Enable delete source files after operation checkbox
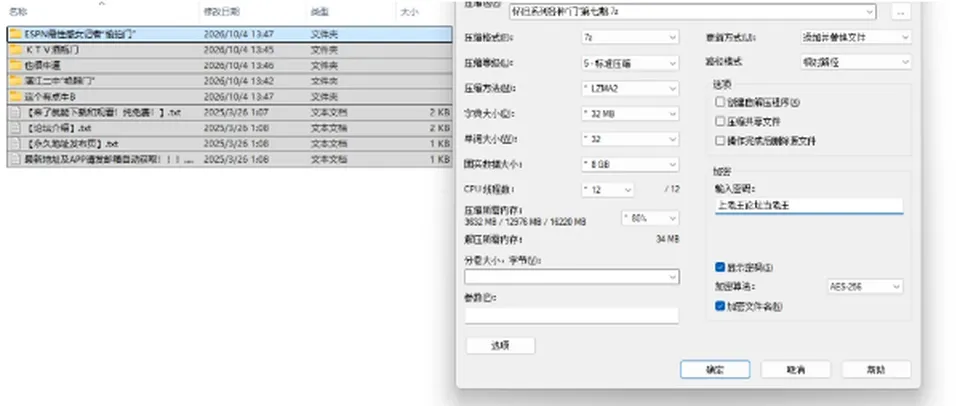Image resolution: width=960 pixels, height=406 pixels. [x=720, y=141]
